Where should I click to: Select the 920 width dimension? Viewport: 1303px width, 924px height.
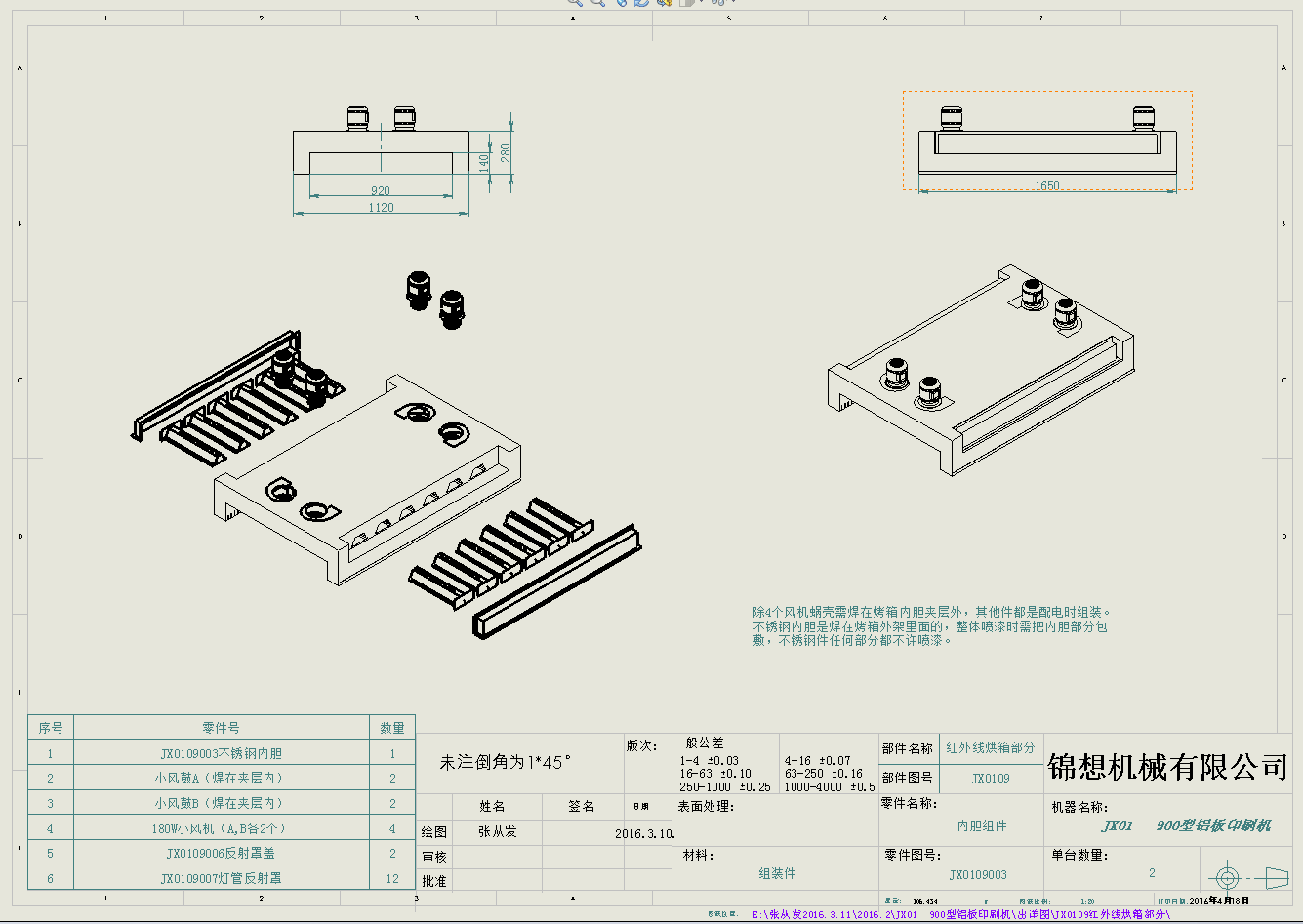381,191
